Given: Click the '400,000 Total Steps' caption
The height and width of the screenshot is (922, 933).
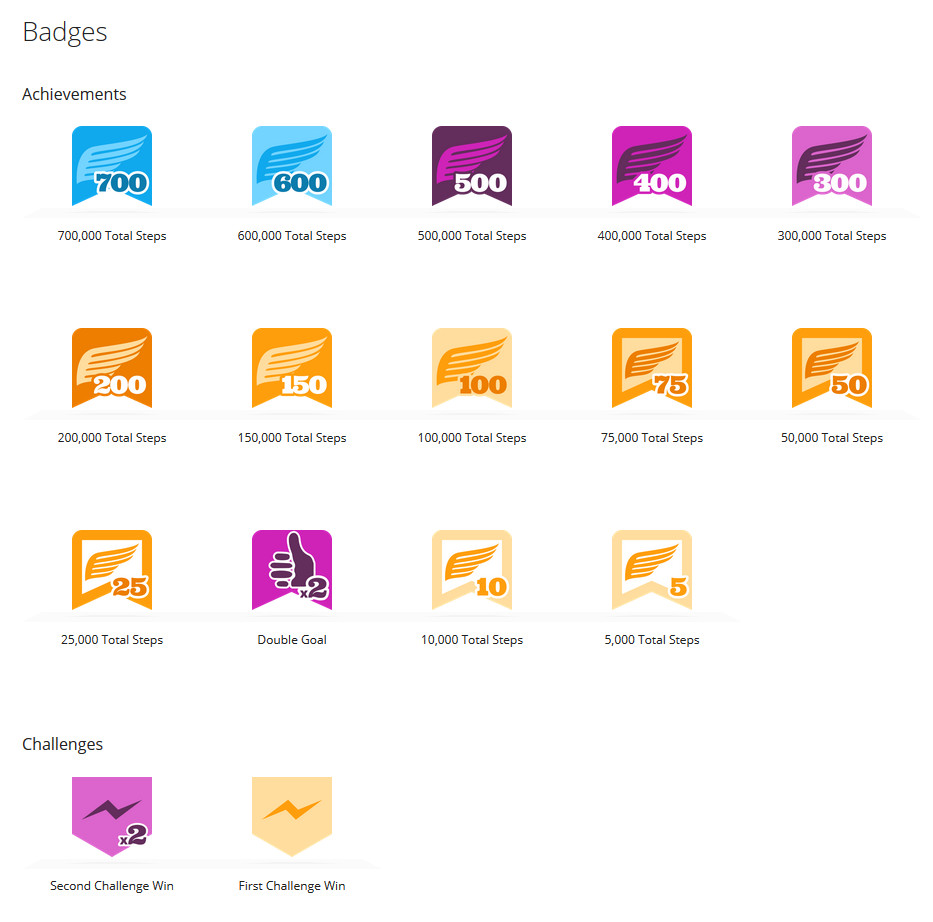Looking at the screenshot, I should coord(652,236).
